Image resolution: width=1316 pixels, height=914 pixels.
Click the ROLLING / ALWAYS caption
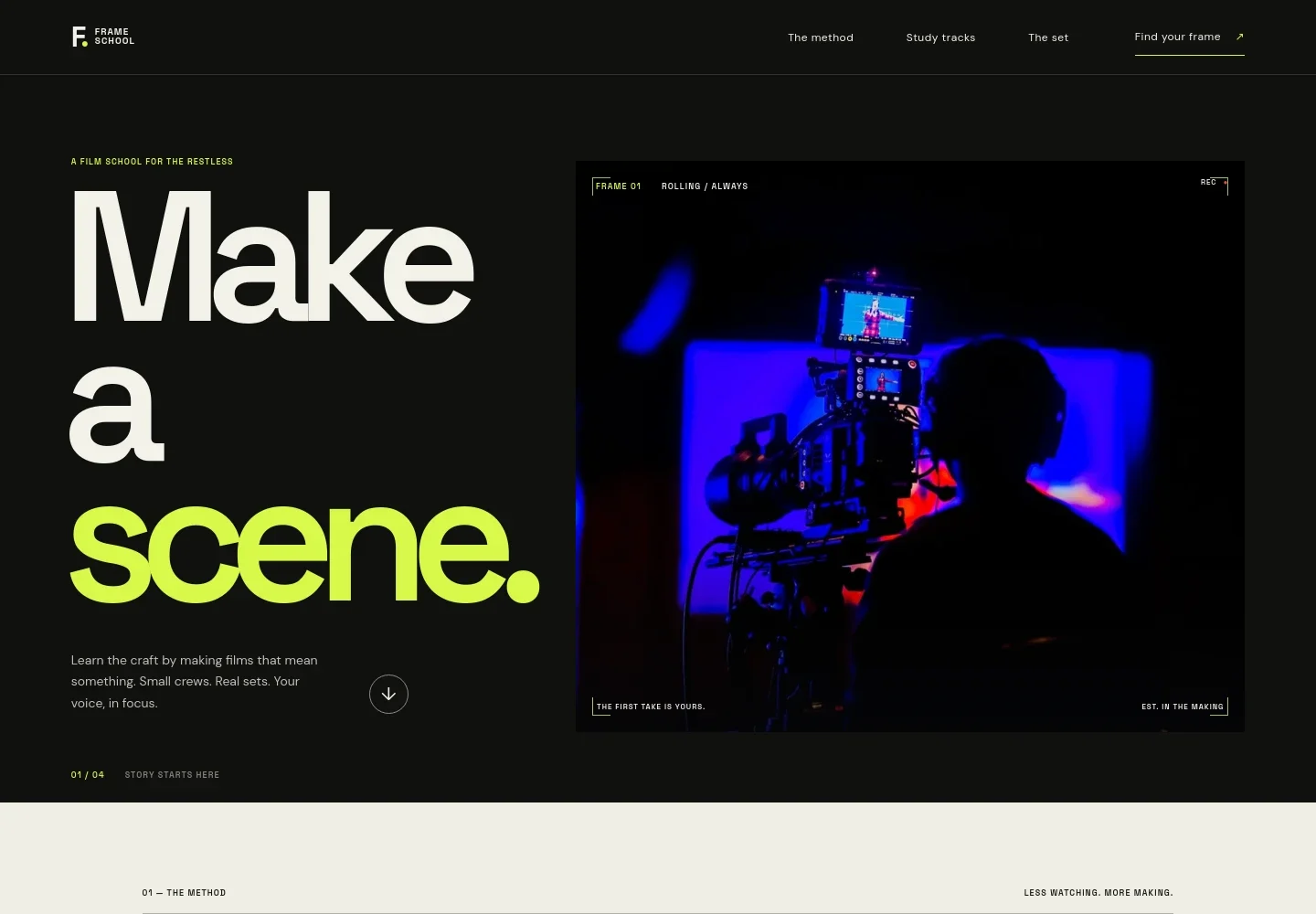(x=705, y=186)
